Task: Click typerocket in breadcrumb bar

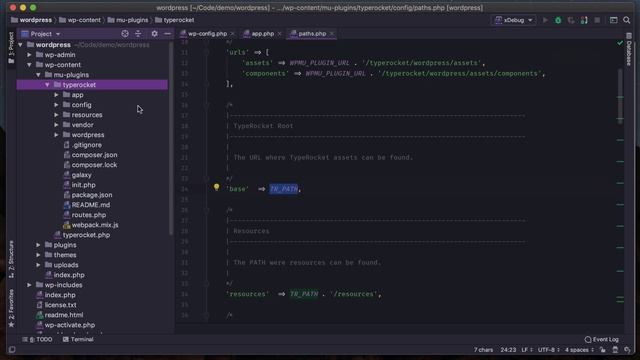Action: 175,20
